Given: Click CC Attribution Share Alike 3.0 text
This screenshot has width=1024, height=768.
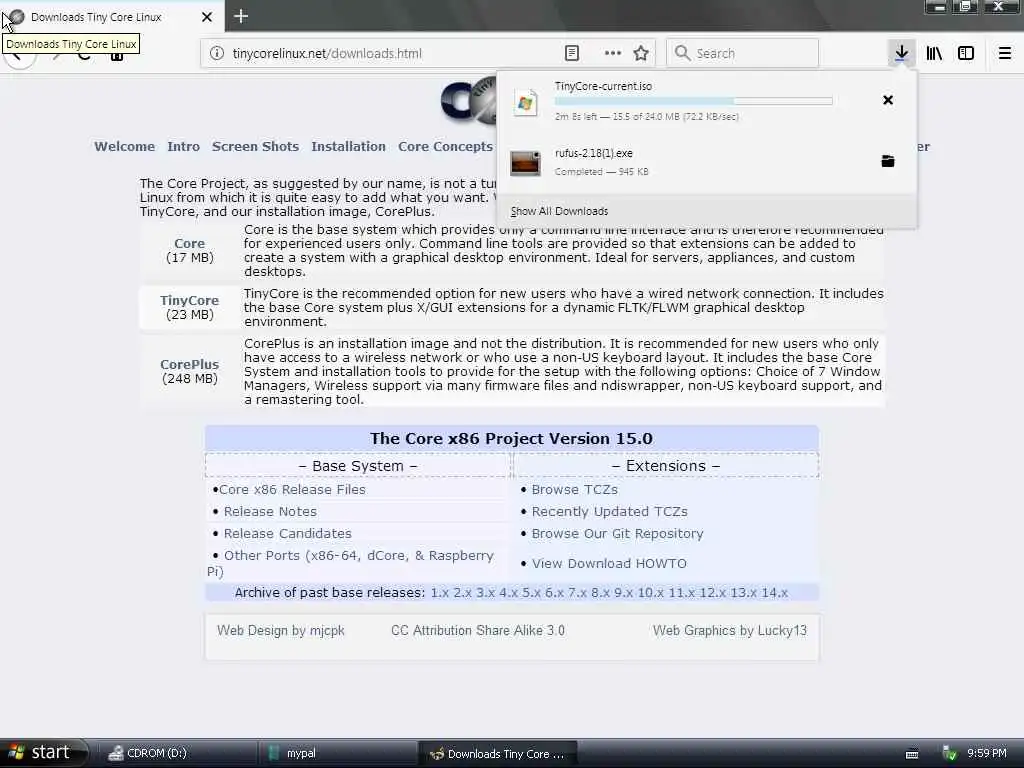Looking at the screenshot, I should pyautogui.click(x=477, y=630).
